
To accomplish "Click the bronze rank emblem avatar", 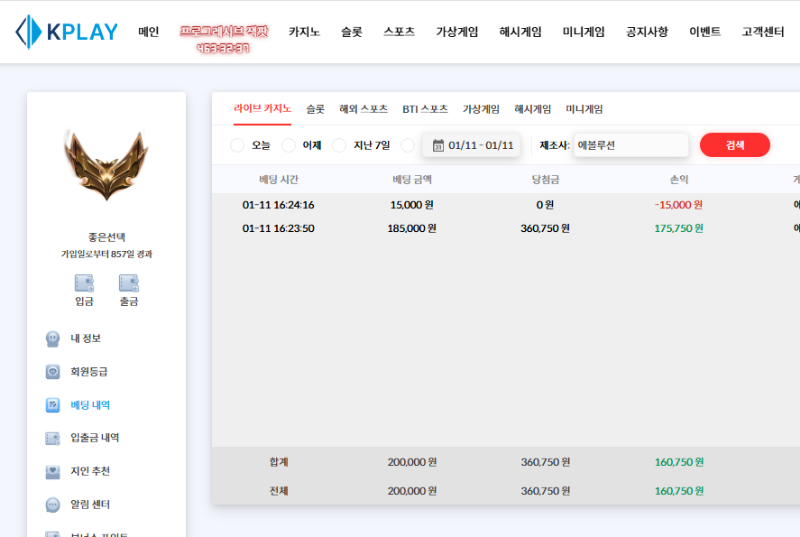I will click(x=106, y=165).
